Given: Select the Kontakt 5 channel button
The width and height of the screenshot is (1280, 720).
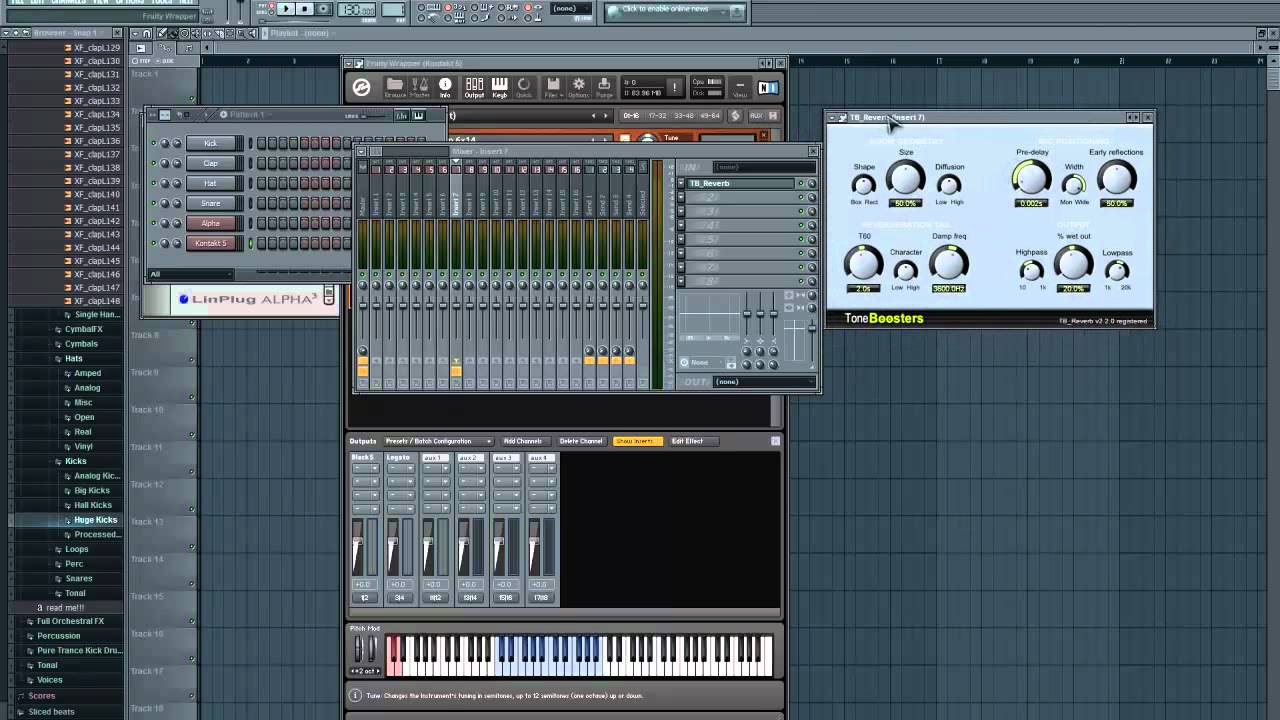Looking at the screenshot, I should point(210,243).
